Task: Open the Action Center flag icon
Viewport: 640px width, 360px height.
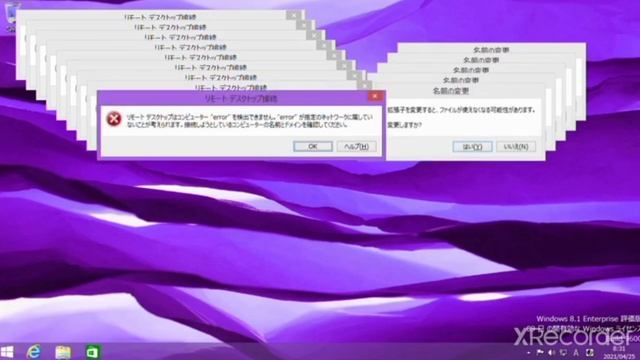Action: point(540,352)
